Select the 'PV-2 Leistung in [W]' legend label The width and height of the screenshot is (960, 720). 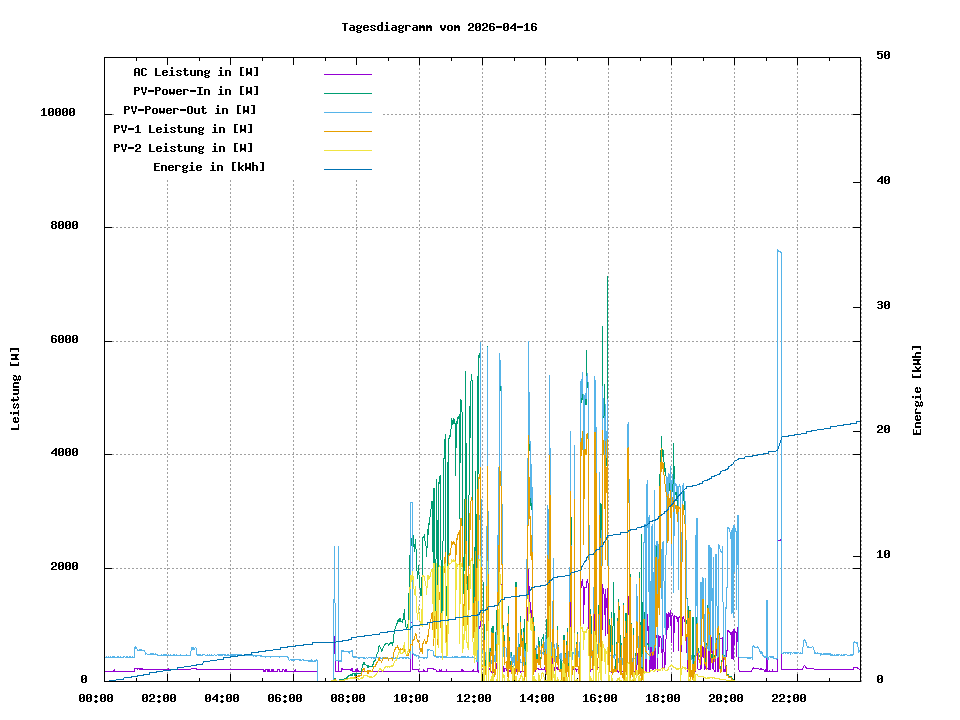(x=183, y=148)
